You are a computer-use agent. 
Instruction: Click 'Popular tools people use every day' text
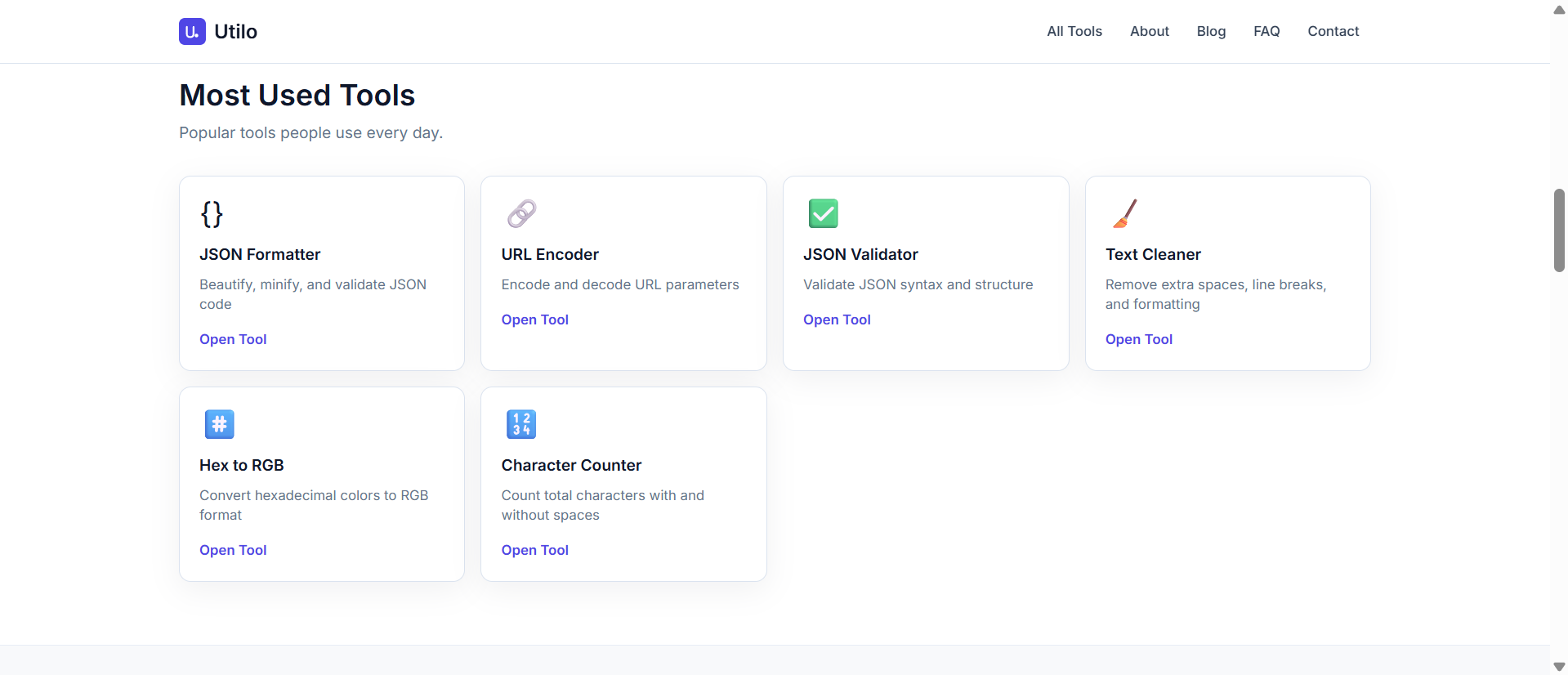pos(310,132)
